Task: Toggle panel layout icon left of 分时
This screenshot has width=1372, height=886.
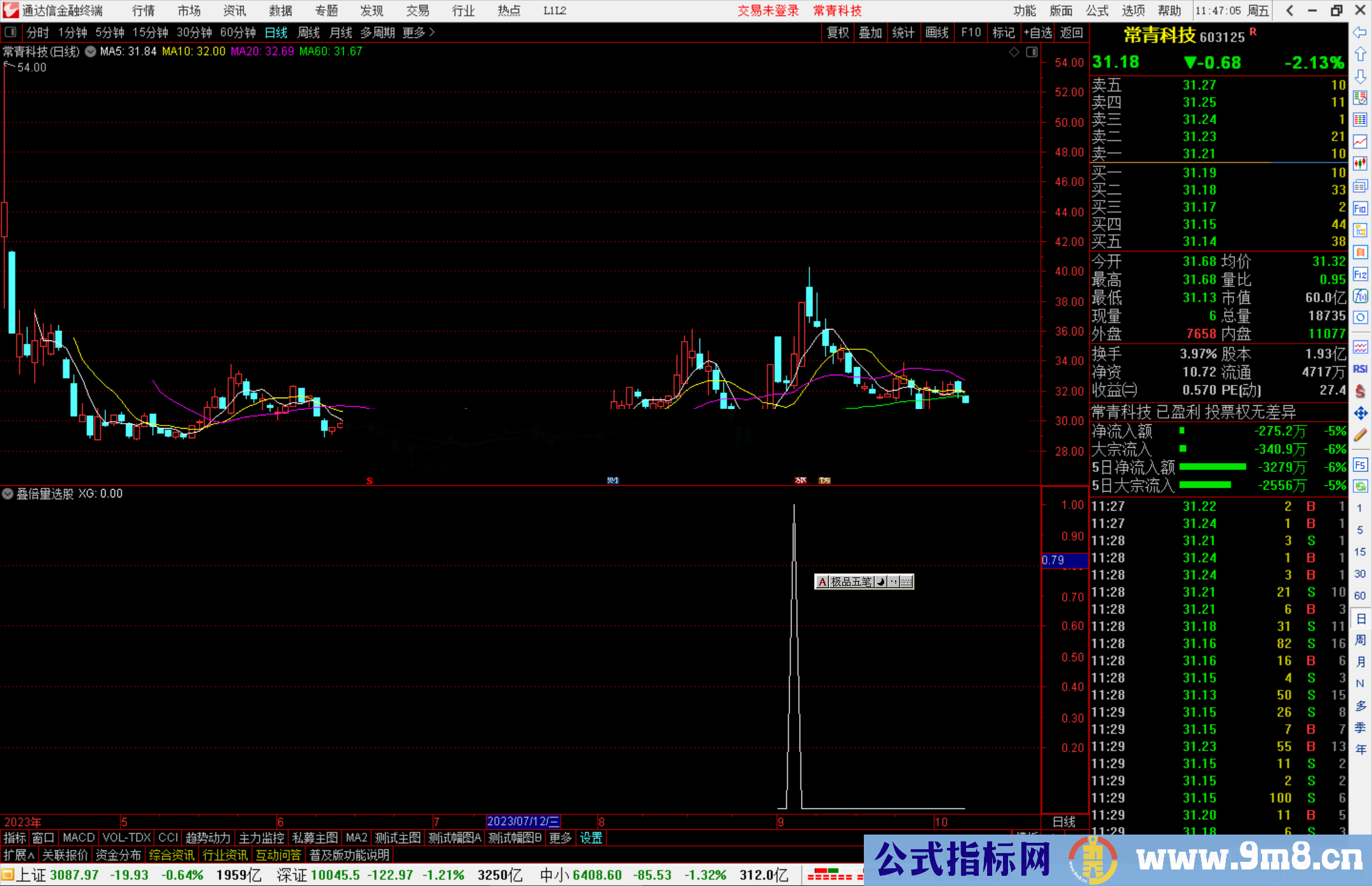Action: (11, 32)
